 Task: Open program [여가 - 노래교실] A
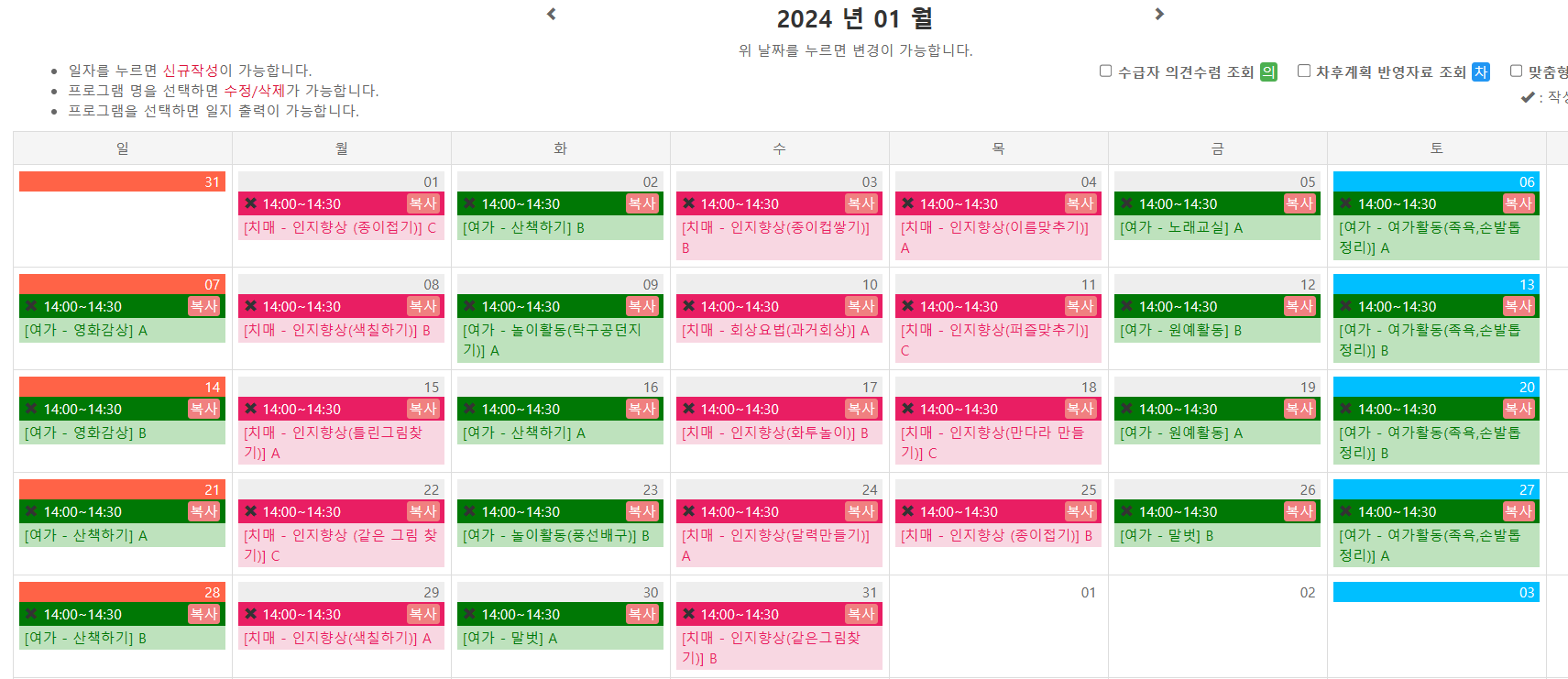pyautogui.click(x=1181, y=227)
